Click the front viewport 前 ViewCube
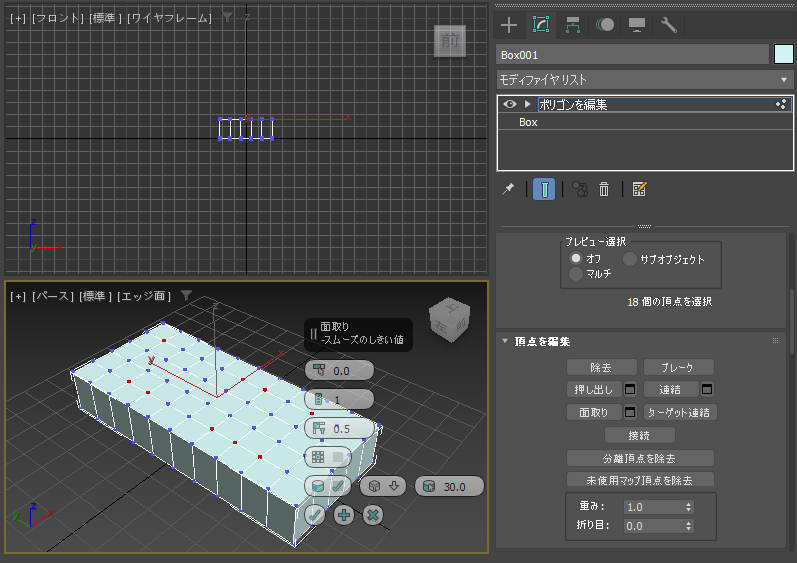 click(450, 41)
